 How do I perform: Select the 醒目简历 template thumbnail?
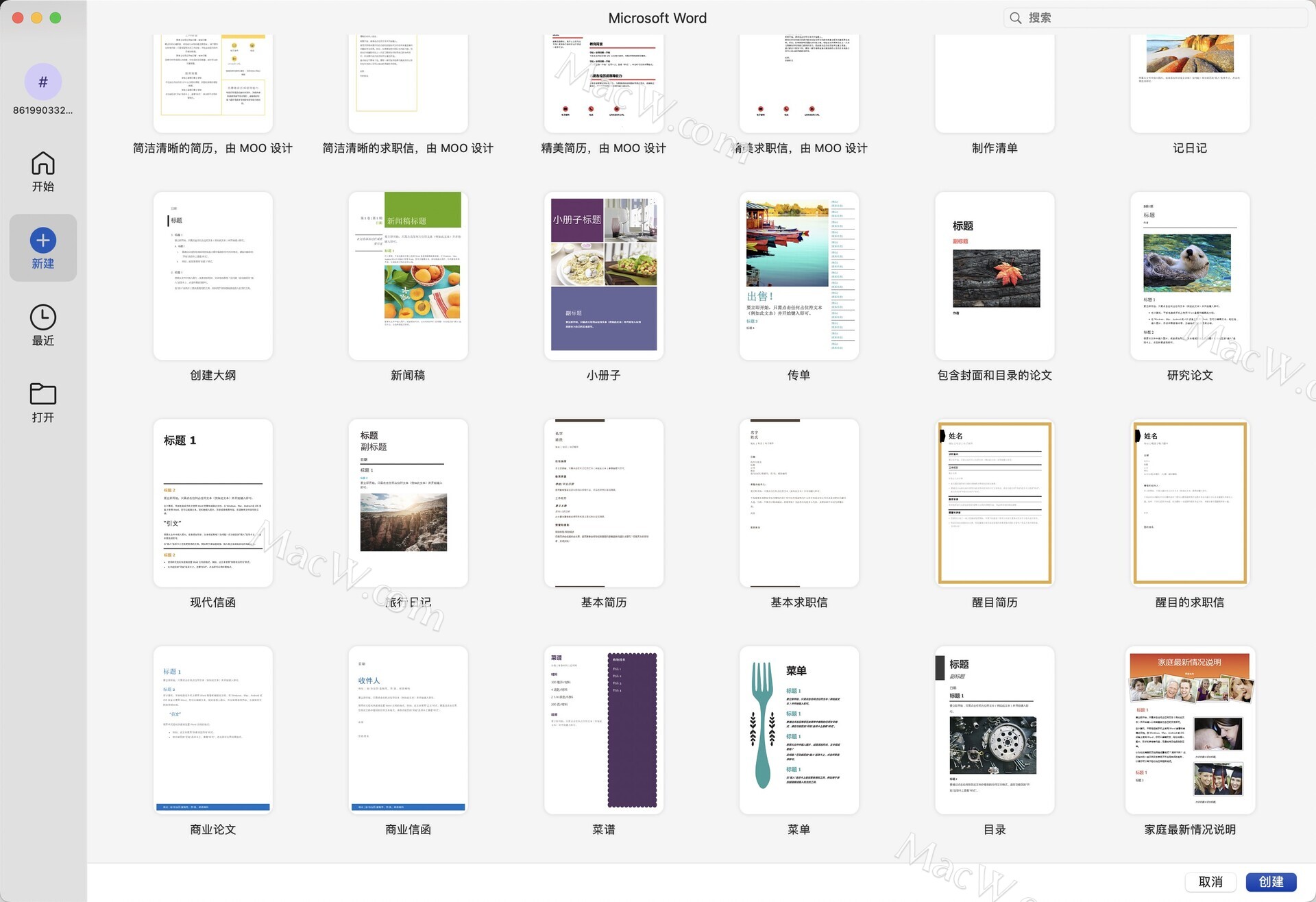click(995, 503)
